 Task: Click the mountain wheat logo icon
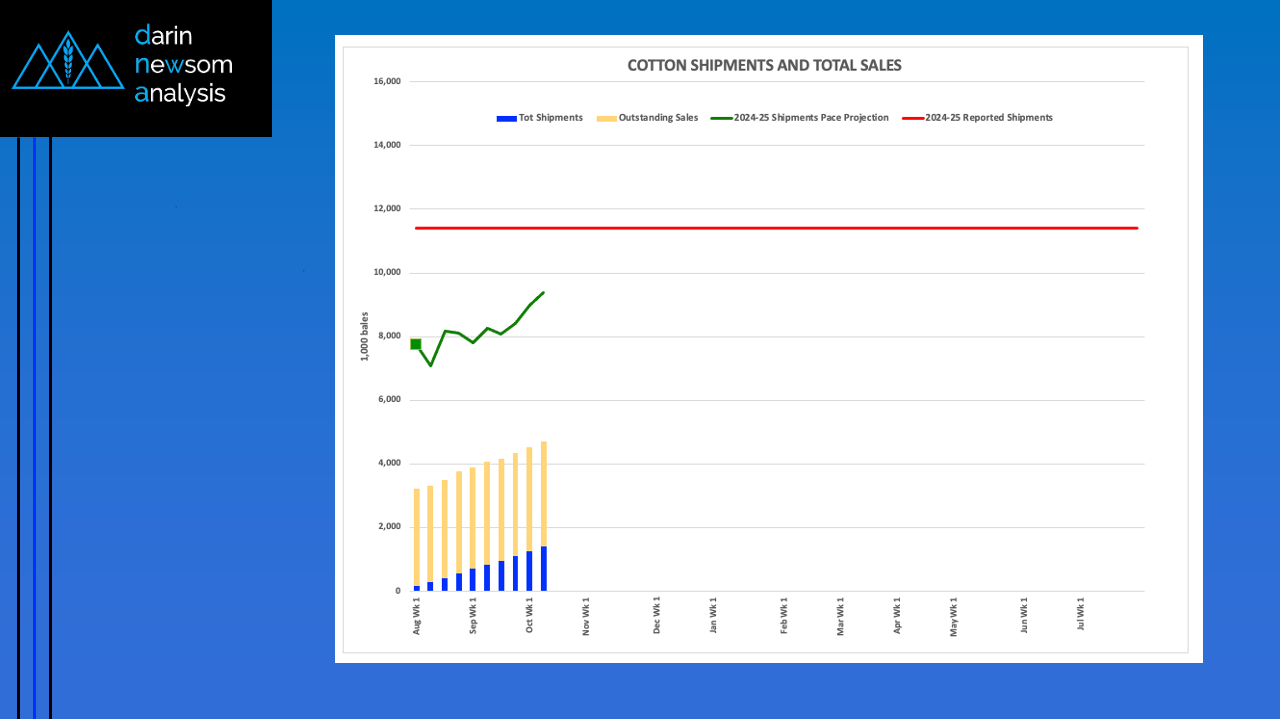pyautogui.click(x=68, y=62)
